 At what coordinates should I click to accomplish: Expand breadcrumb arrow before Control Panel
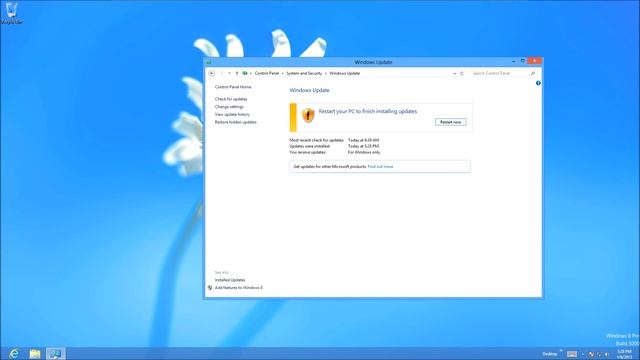(251, 73)
